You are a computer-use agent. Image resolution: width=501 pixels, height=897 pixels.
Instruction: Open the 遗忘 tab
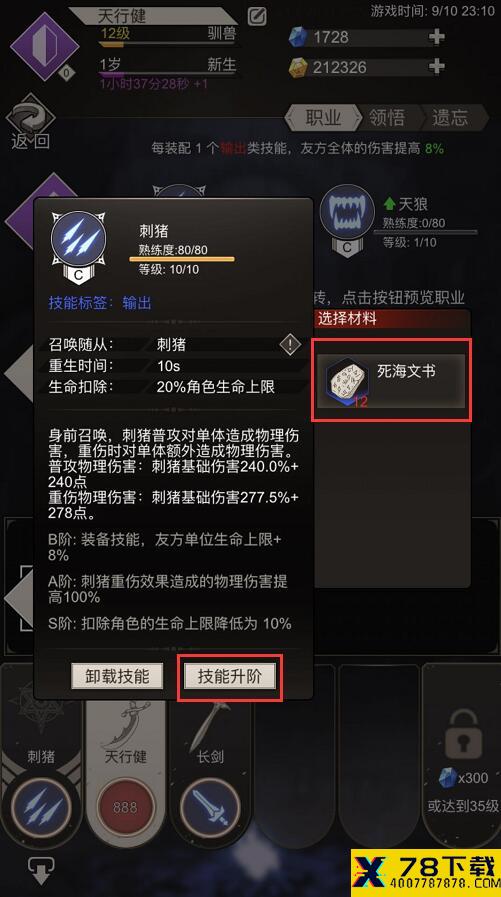[x=450, y=118]
